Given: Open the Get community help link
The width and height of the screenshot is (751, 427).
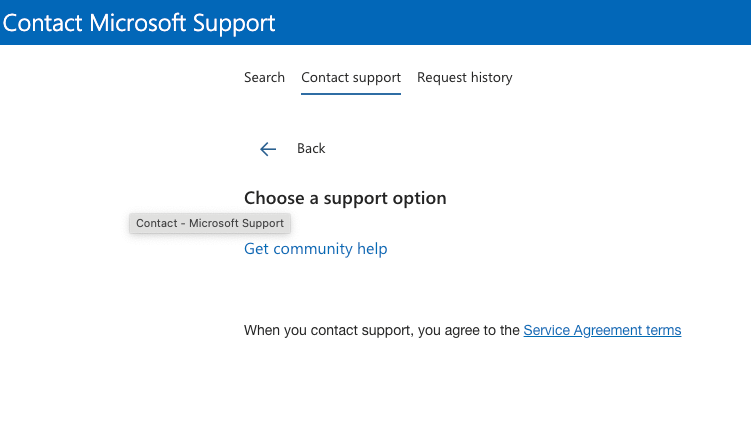Looking at the screenshot, I should coord(315,249).
